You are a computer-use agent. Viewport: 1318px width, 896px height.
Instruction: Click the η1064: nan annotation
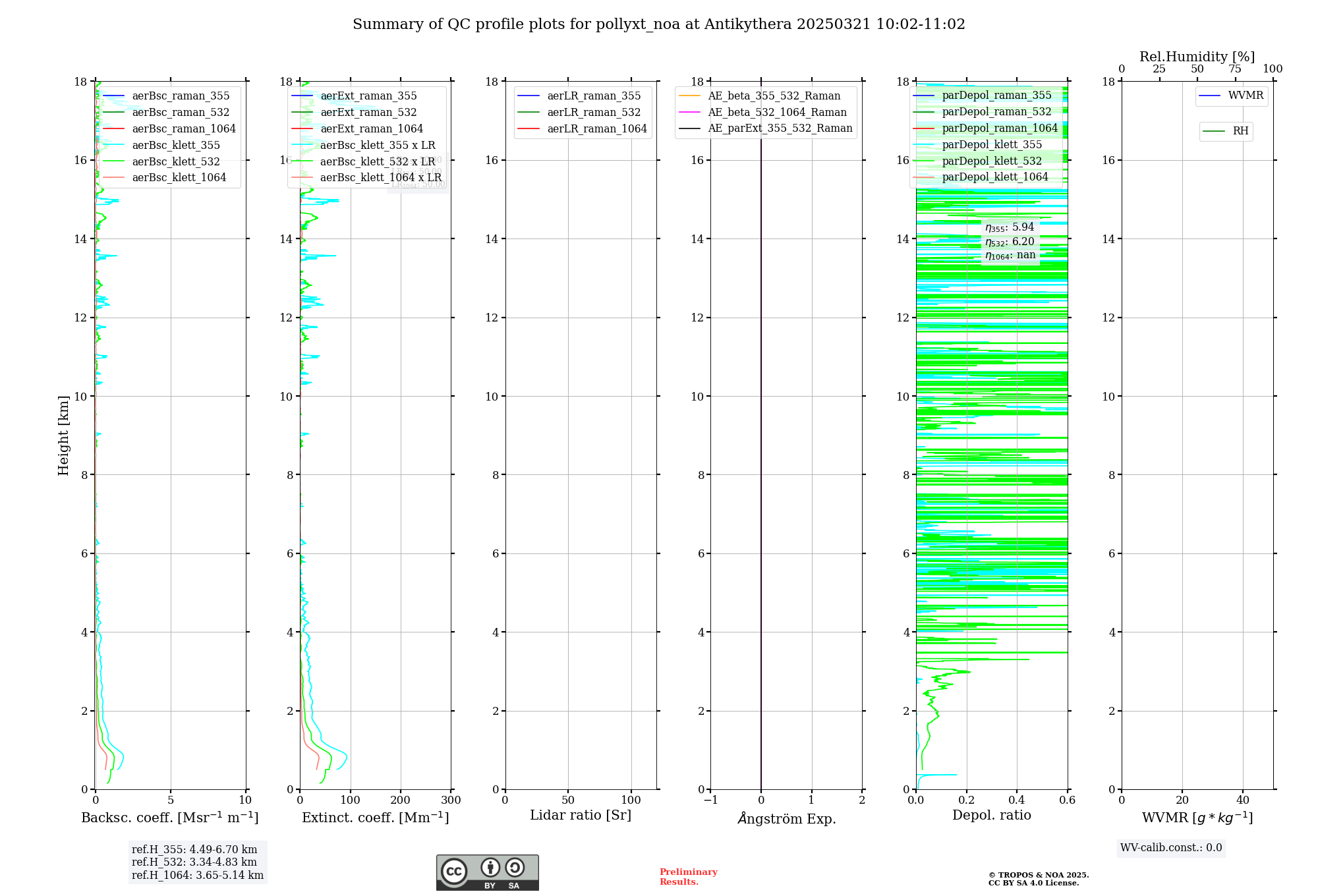tap(1010, 256)
